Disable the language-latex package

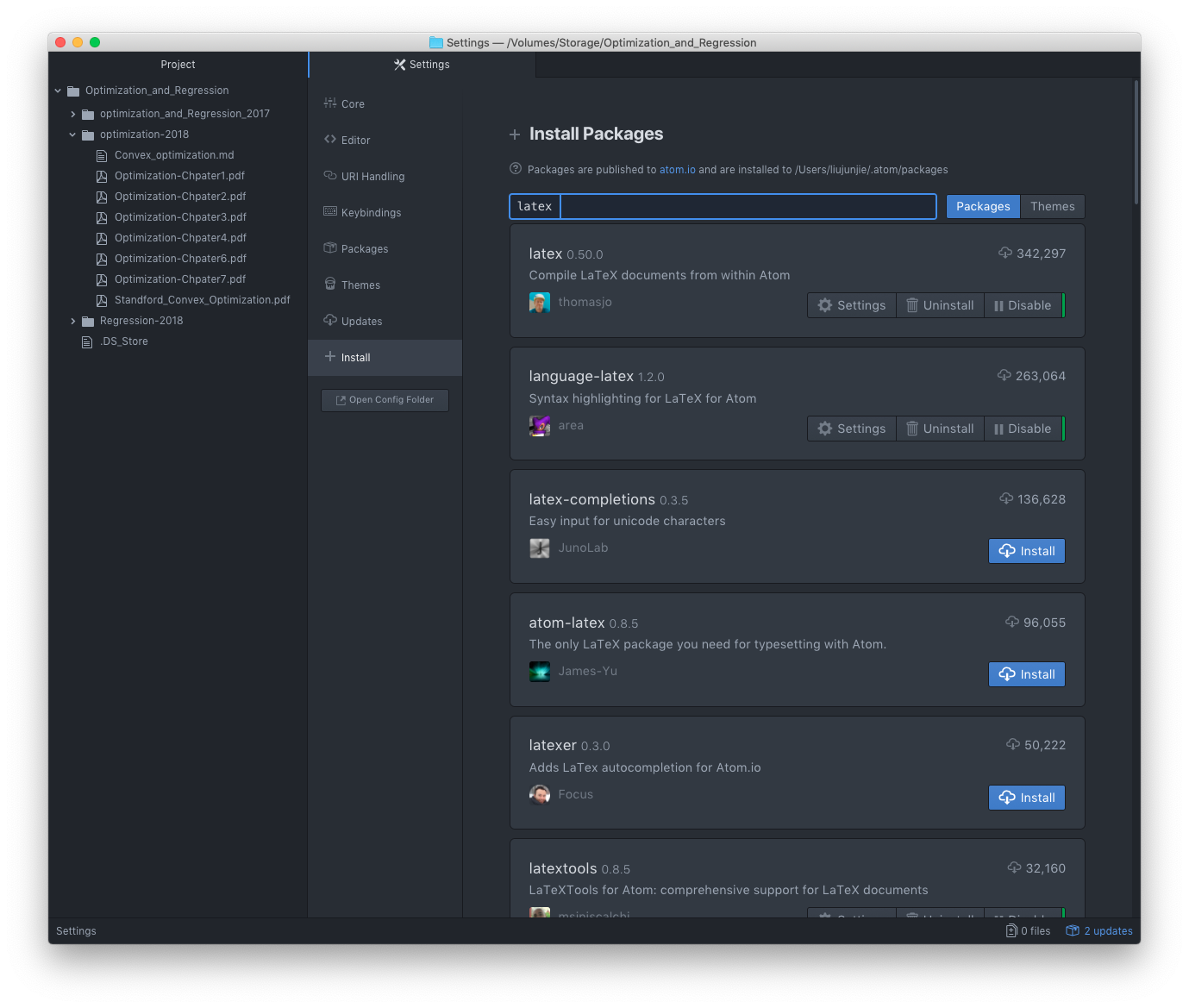1023,429
